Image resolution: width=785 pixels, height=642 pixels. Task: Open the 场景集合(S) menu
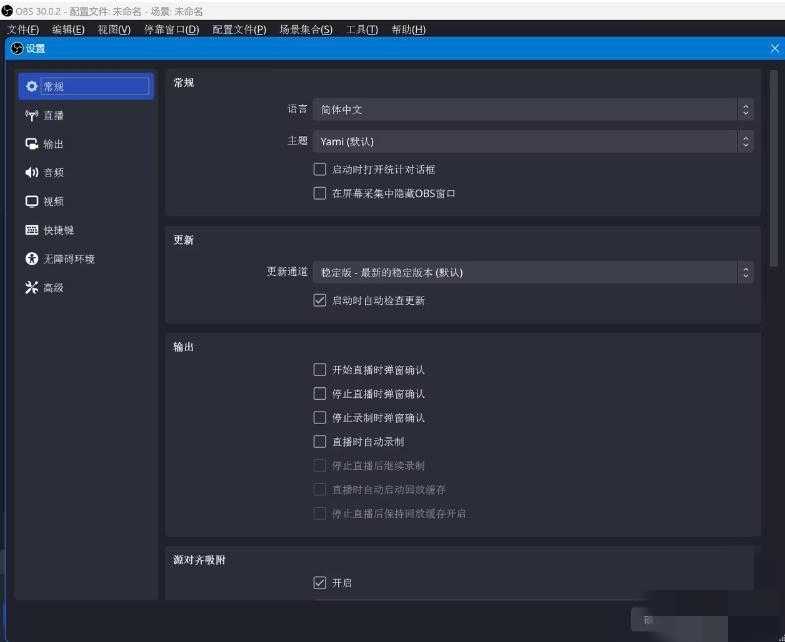pos(305,29)
